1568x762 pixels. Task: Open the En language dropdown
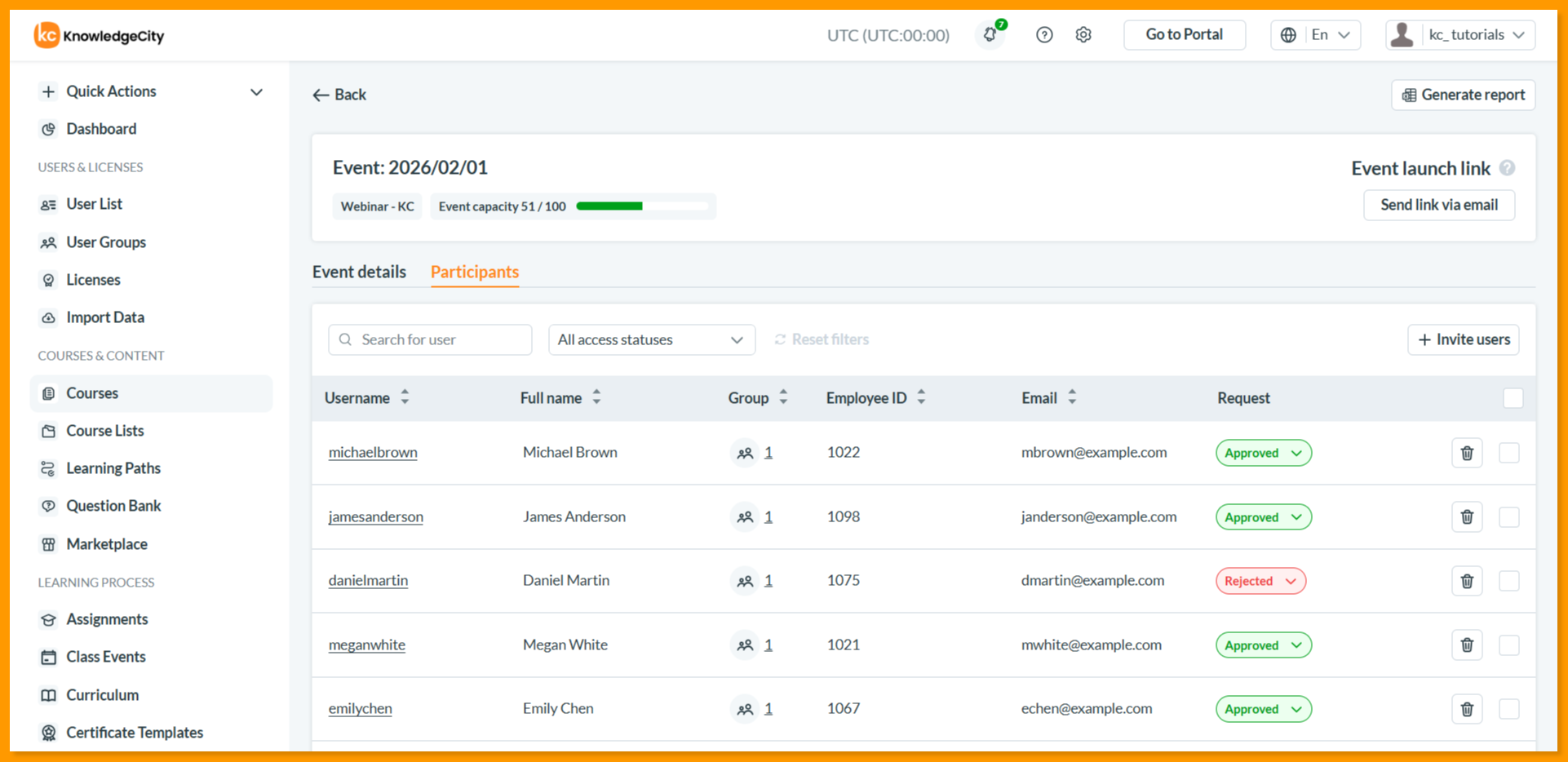pyautogui.click(x=1315, y=35)
